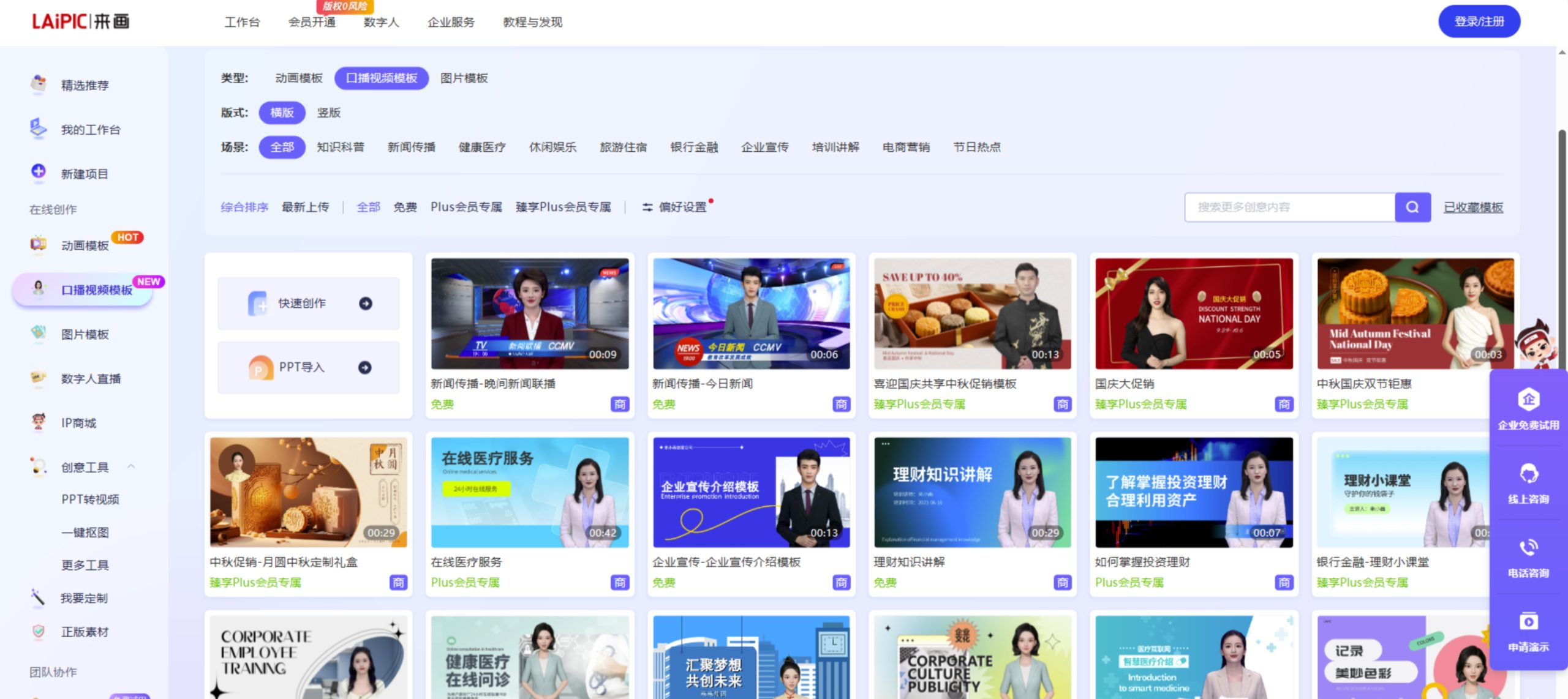Sort by 最新上传

[306, 207]
